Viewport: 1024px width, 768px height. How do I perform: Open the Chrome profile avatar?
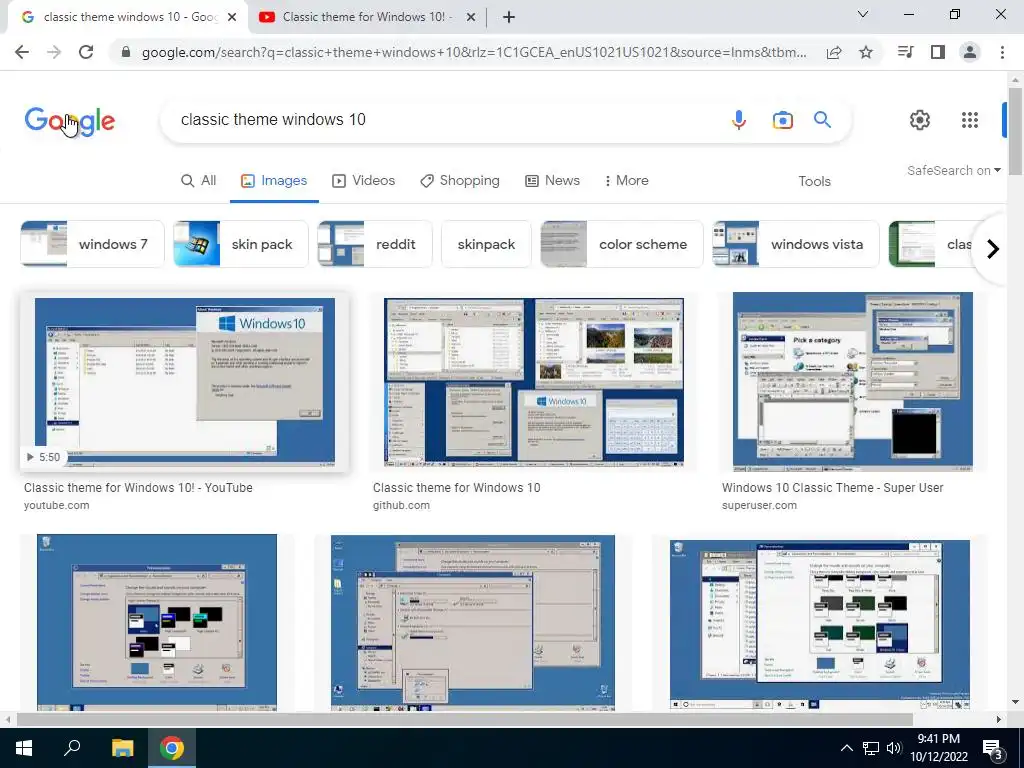970,52
